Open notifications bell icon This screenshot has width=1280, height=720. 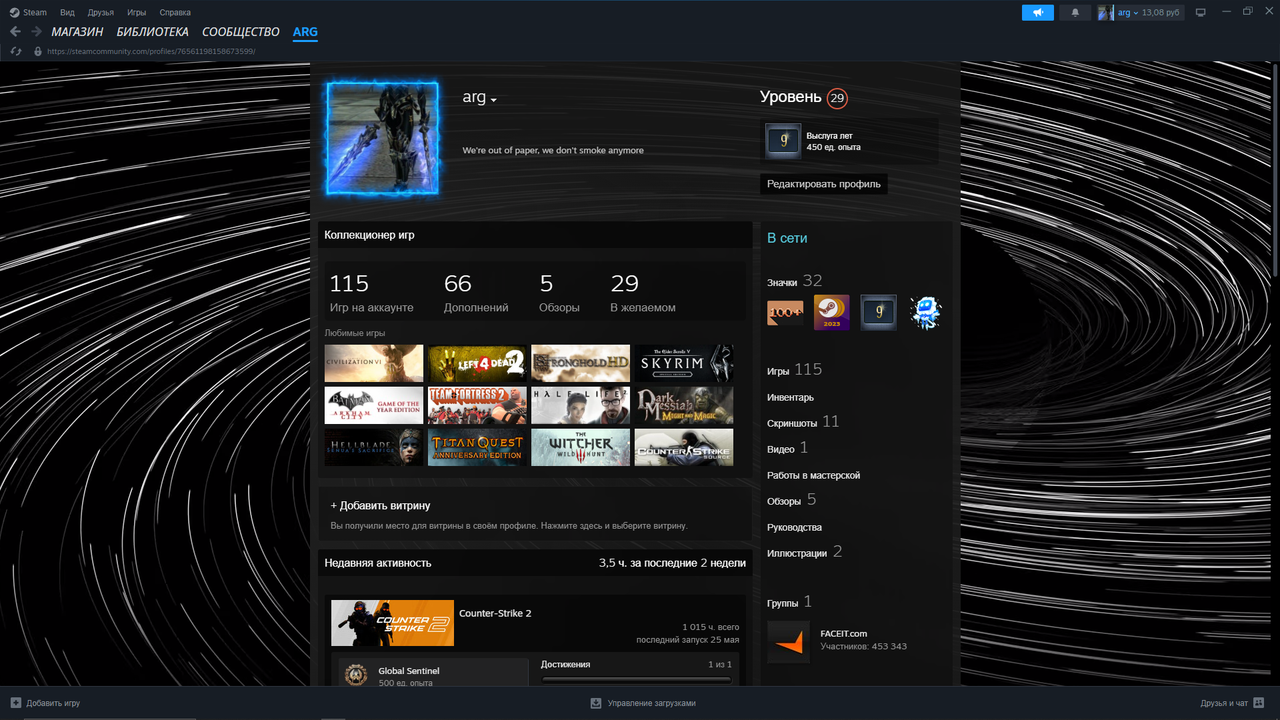(x=1075, y=13)
